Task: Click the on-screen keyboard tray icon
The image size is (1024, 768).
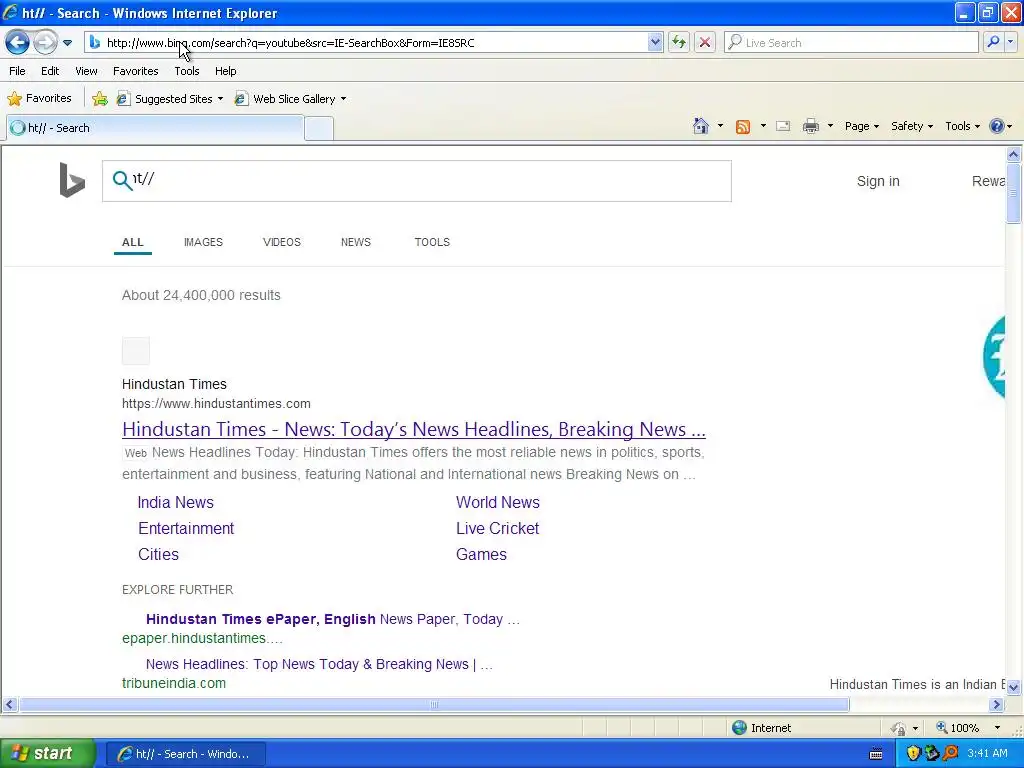Action: [x=876, y=754]
